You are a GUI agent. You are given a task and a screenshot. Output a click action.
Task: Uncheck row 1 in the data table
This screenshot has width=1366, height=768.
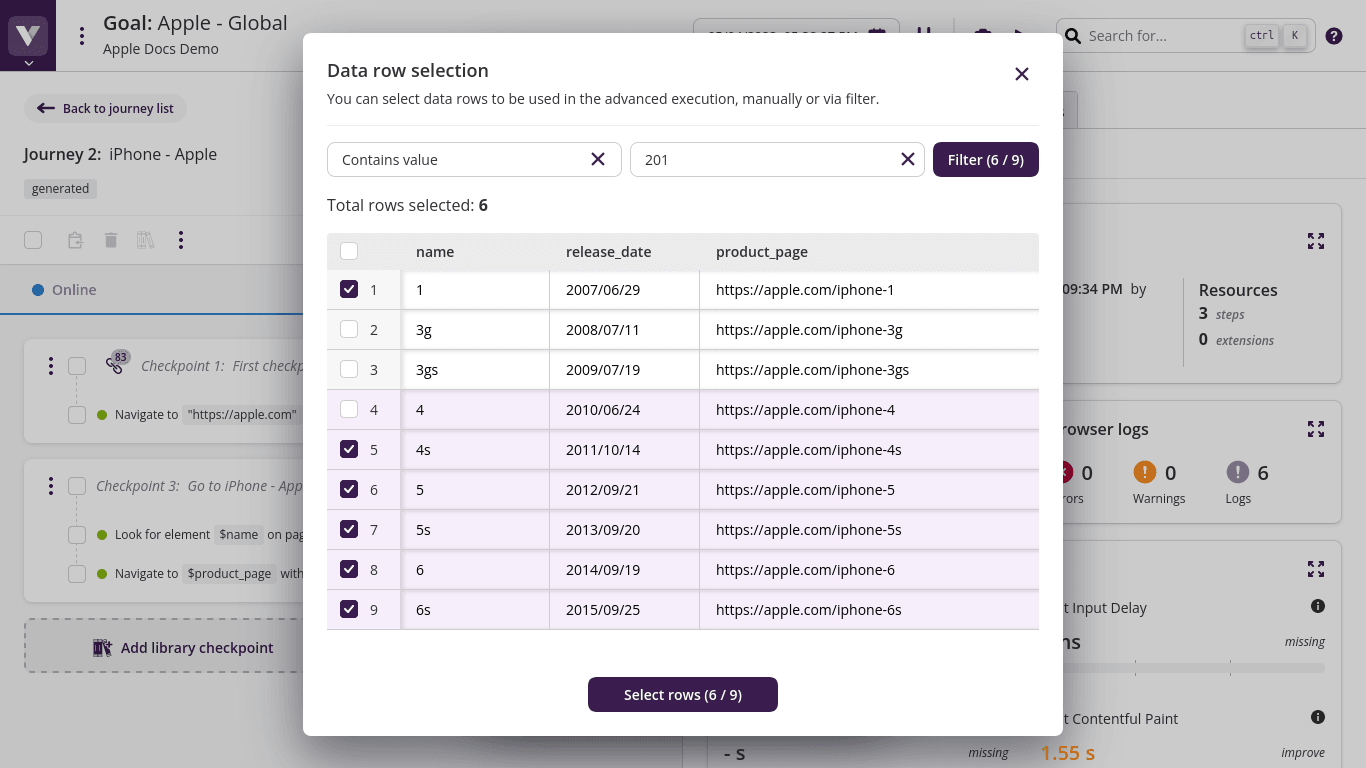tap(349, 289)
